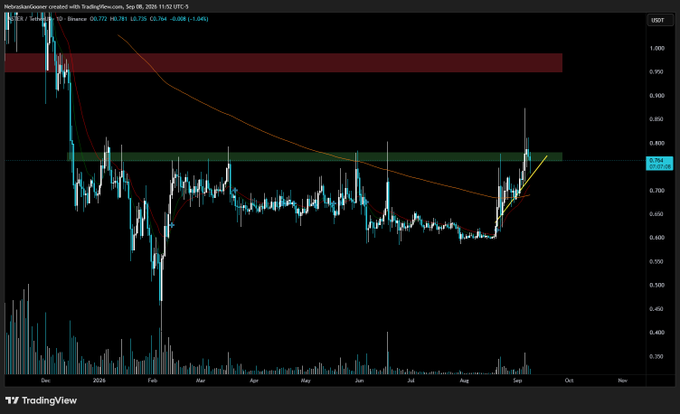Click the 0.500 price axis label
680x414 pixels.
tap(657, 285)
